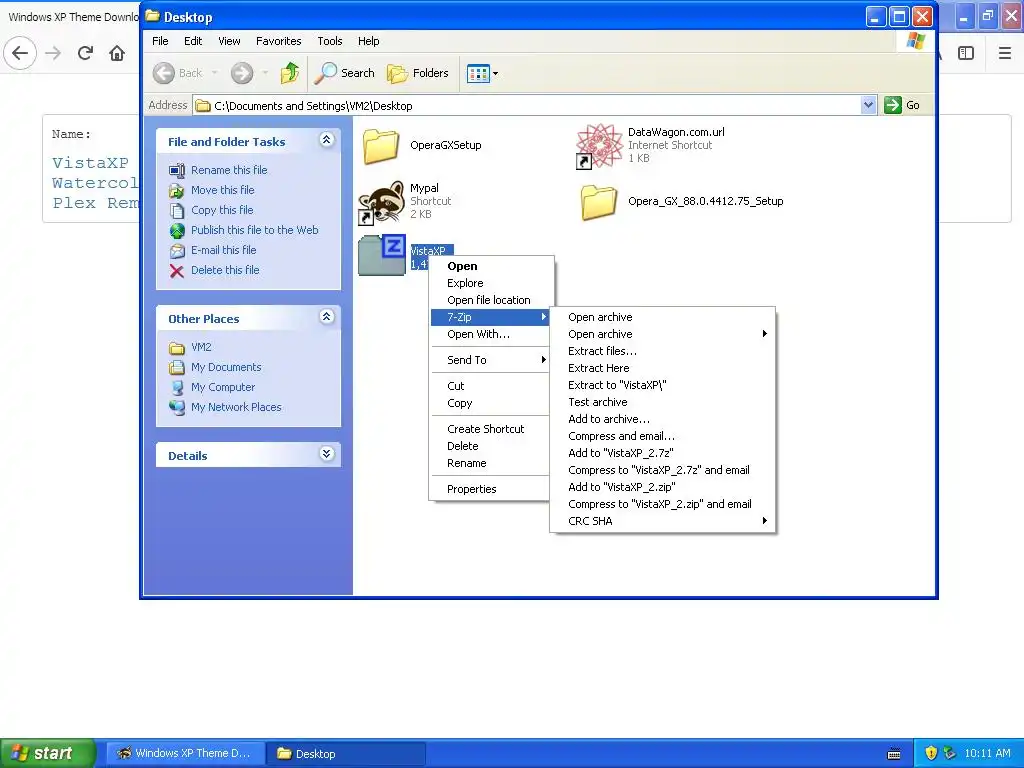Choose Add to archive...
The width and height of the screenshot is (1024, 768).
point(662,419)
